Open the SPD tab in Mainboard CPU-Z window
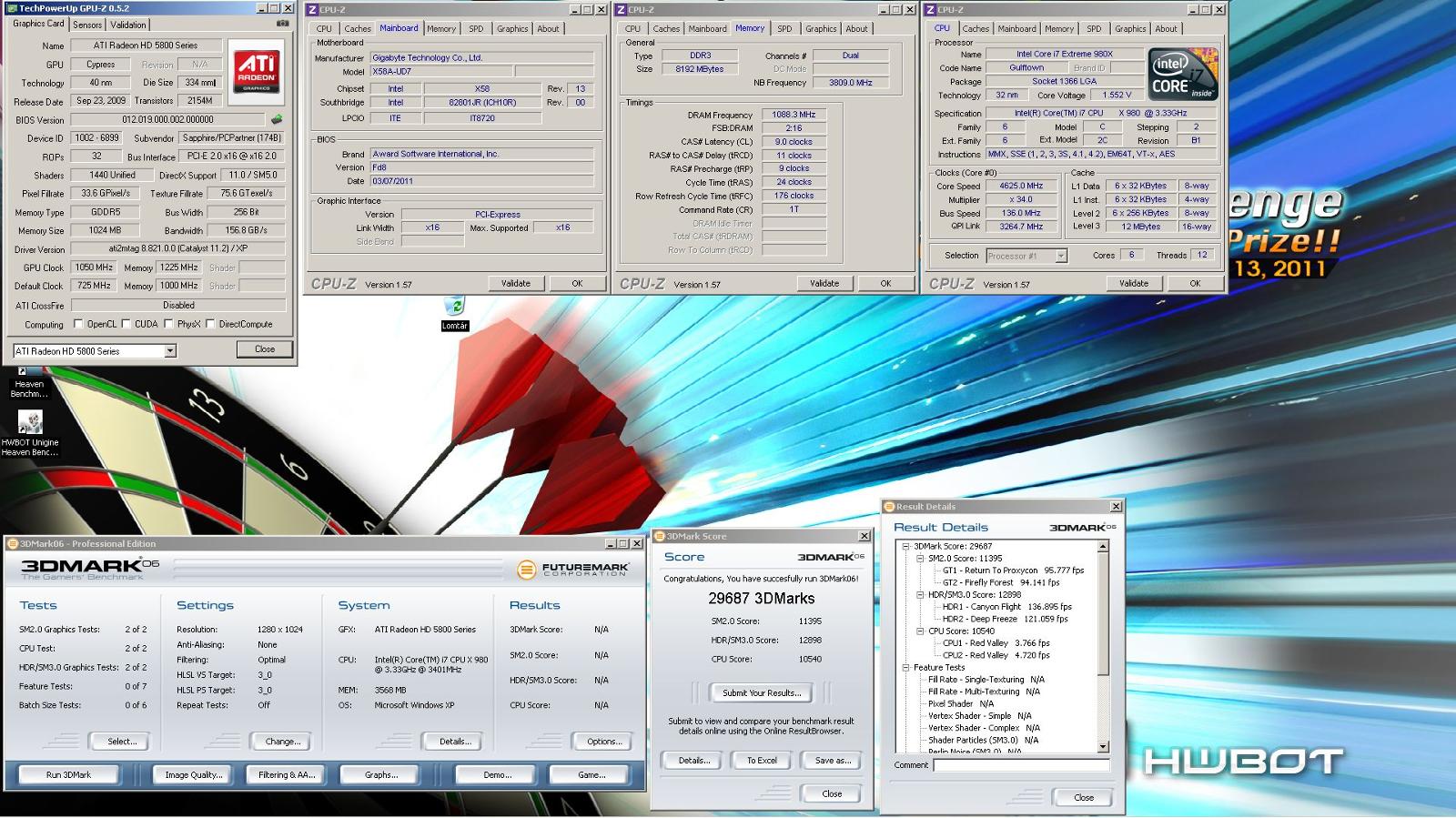 pyautogui.click(x=476, y=29)
